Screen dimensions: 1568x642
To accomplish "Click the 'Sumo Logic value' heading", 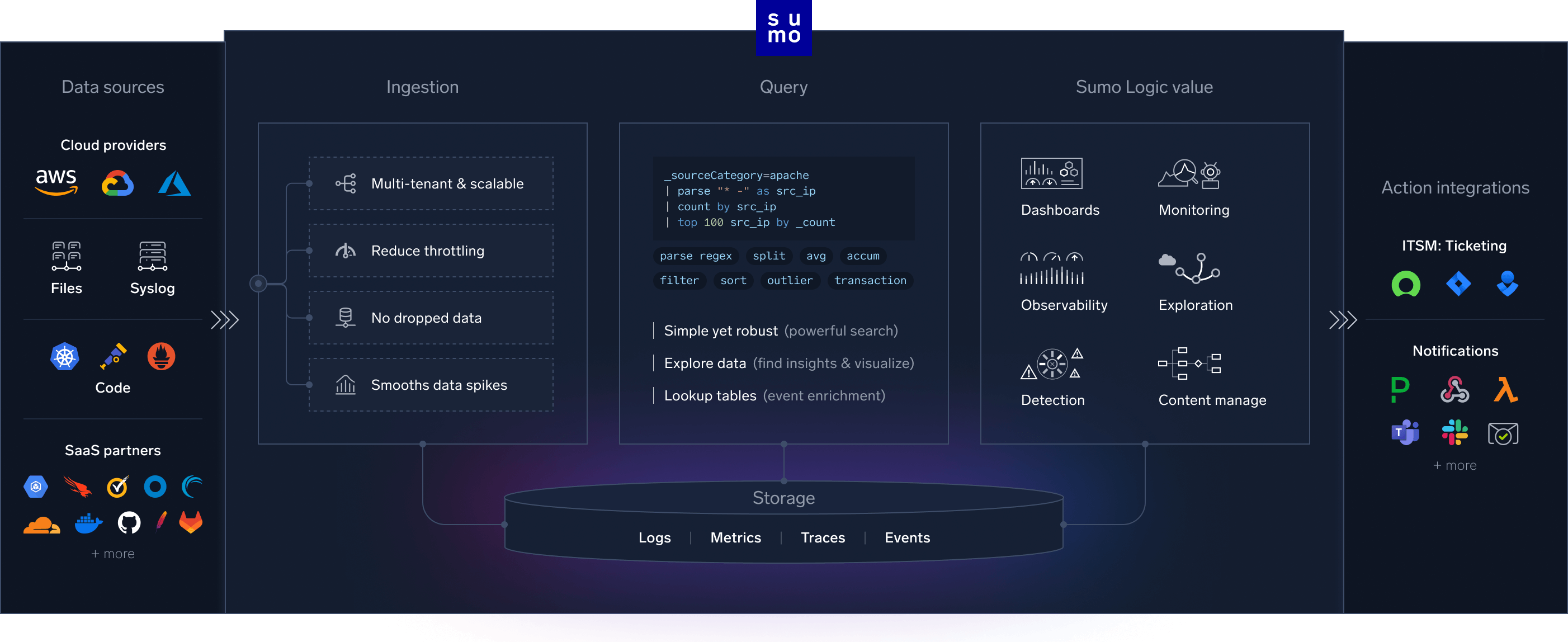I will click(x=1144, y=87).
